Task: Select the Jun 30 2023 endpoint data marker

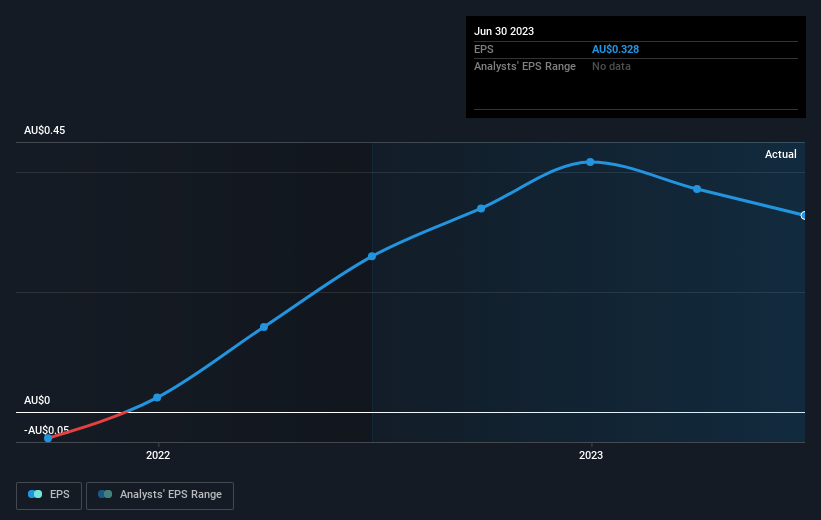Action: (x=804, y=215)
